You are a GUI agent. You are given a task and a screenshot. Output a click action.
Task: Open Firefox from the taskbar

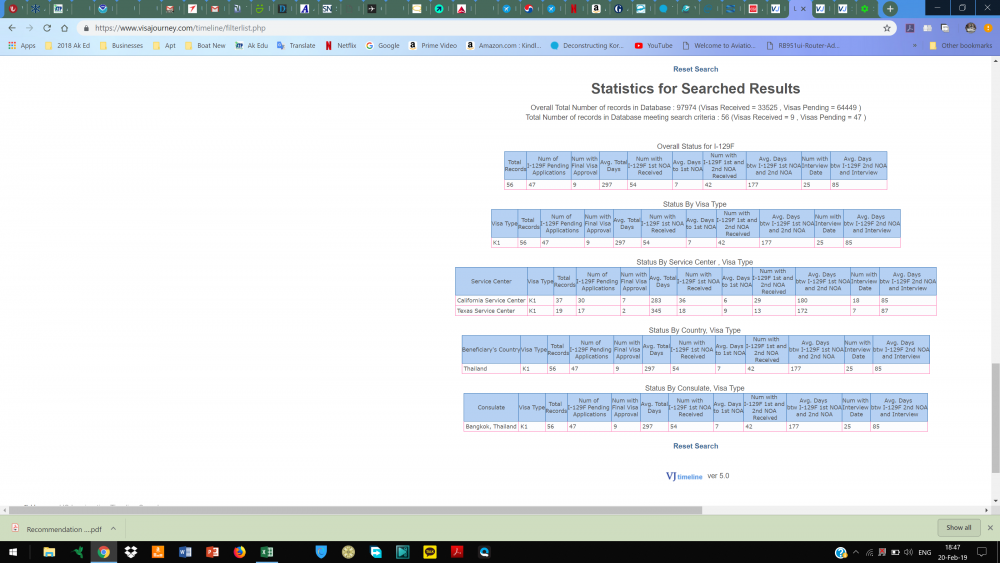(x=240, y=552)
